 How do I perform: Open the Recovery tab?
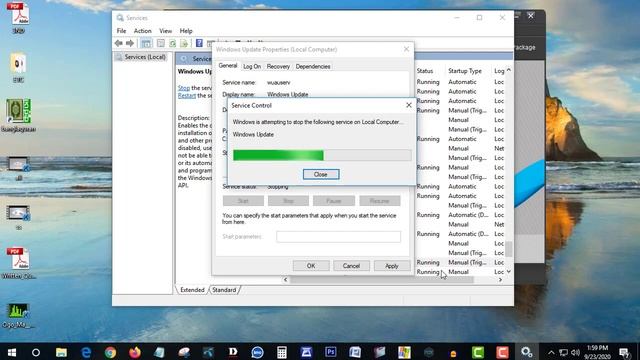click(x=278, y=66)
